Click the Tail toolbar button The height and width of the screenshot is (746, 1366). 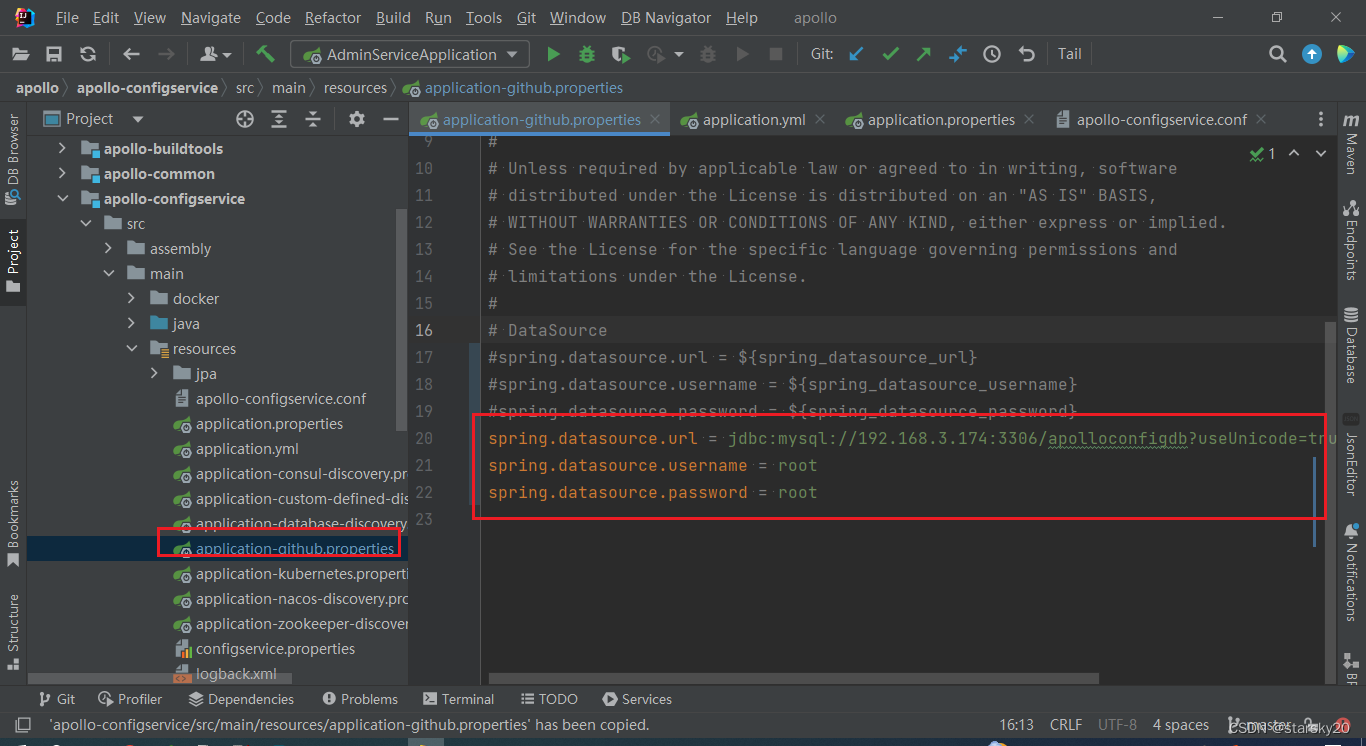coord(1070,54)
